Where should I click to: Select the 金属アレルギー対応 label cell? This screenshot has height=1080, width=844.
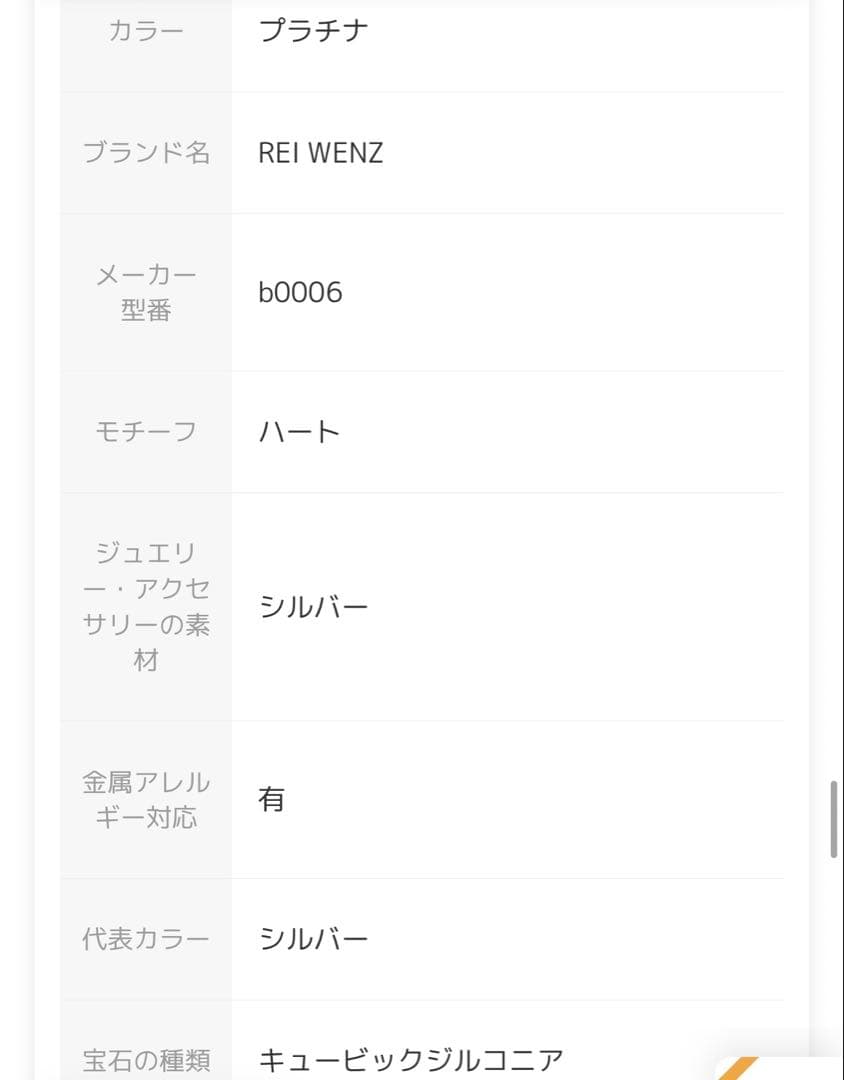[146, 799]
